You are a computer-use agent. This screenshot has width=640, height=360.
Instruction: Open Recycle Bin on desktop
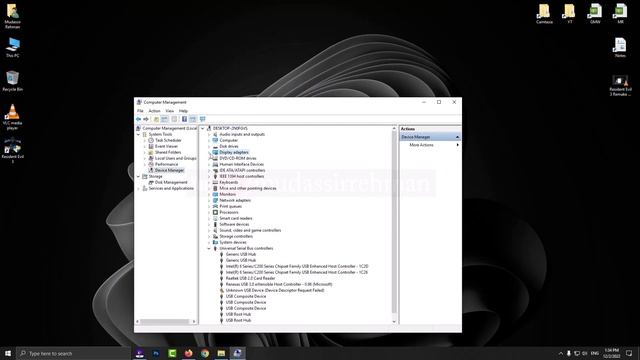12,81
